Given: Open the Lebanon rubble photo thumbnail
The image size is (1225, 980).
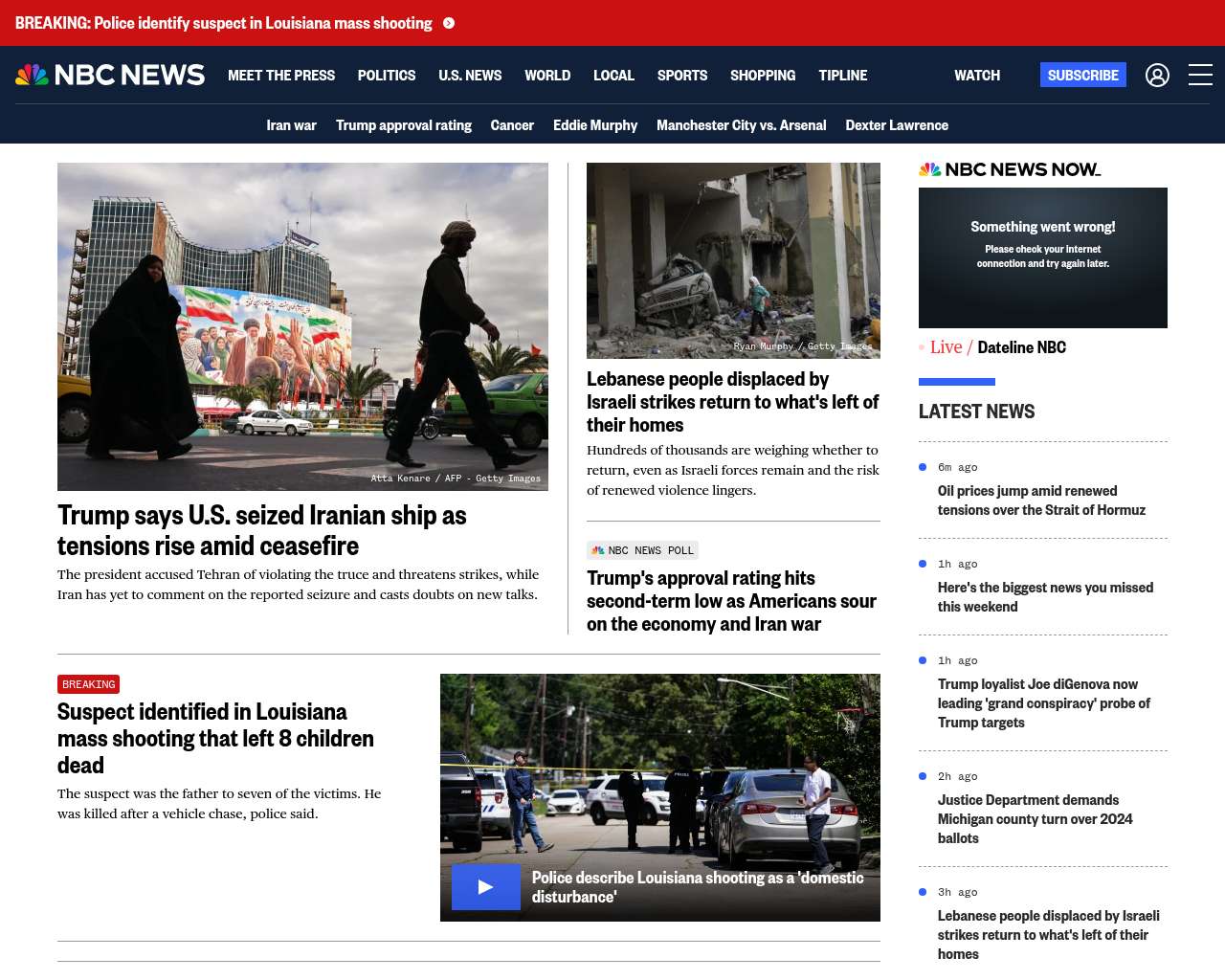Looking at the screenshot, I should (733, 260).
